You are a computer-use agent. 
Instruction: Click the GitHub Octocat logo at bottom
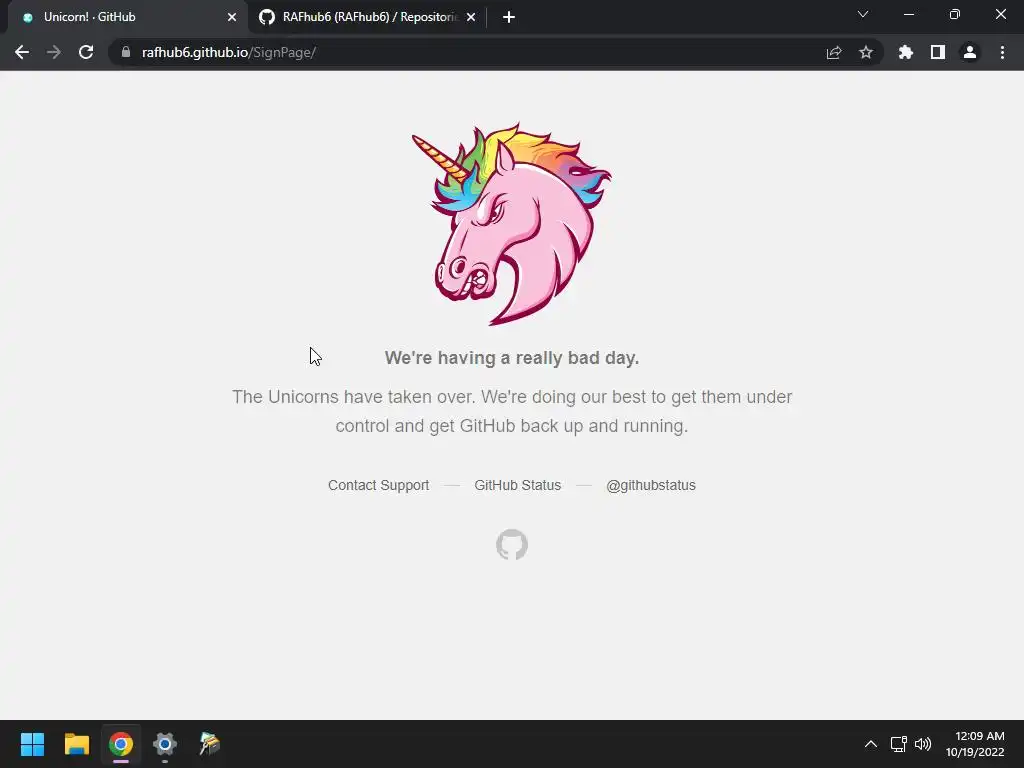[512, 545]
